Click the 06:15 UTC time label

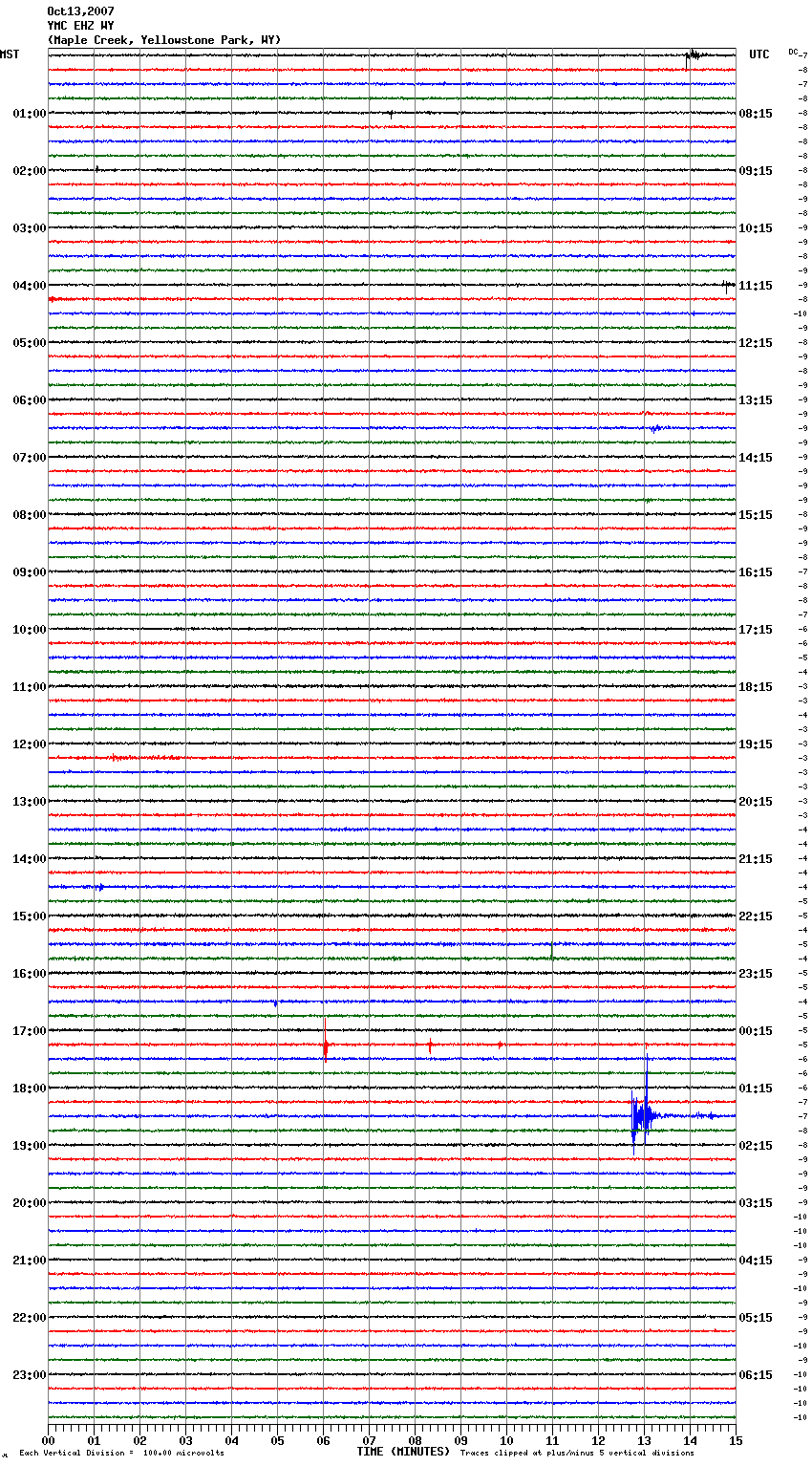click(756, 1375)
